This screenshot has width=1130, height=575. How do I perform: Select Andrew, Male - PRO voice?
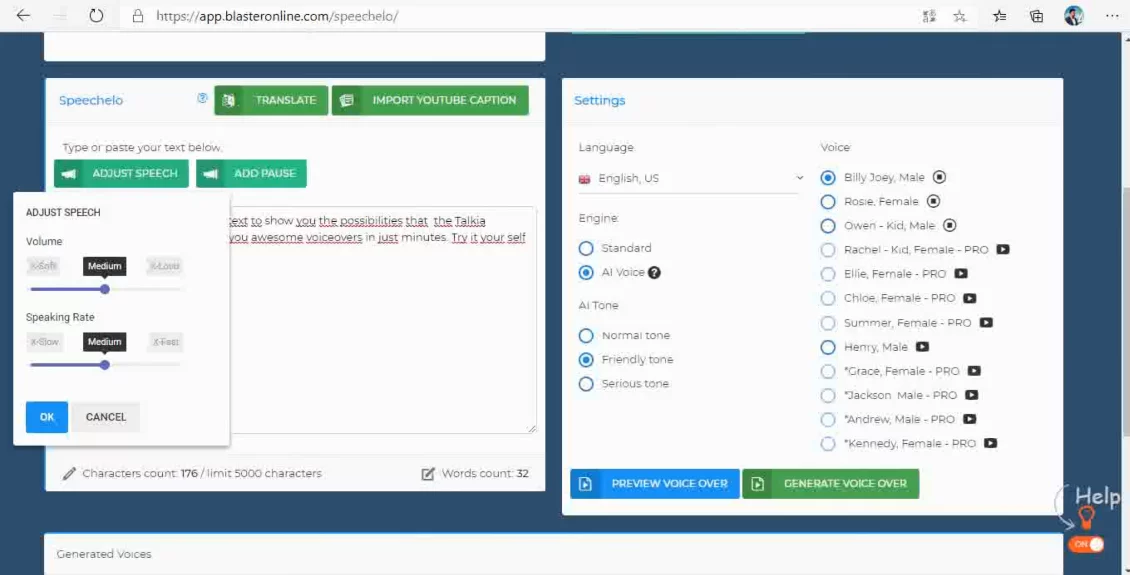(x=828, y=419)
